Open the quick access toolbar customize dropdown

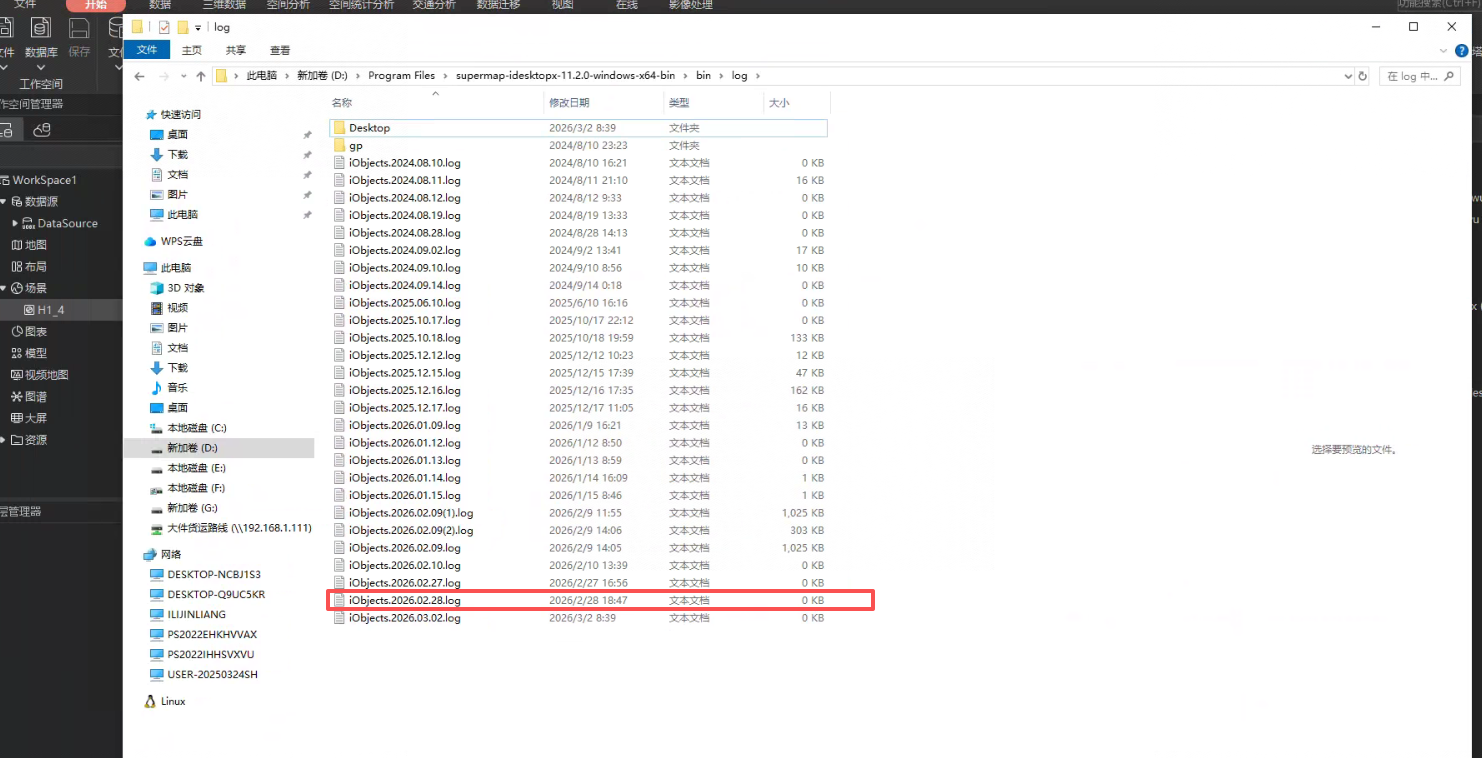click(x=198, y=27)
